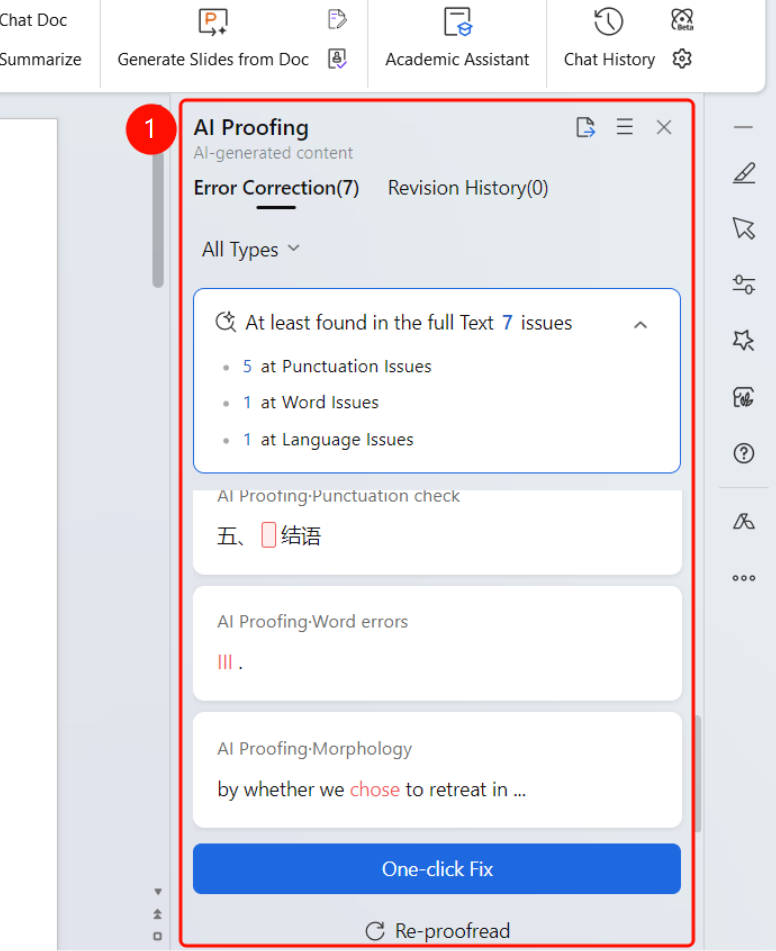Click the scroll down arrow of document
Viewport: 776px width, 951px height.
(x=158, y=892)
